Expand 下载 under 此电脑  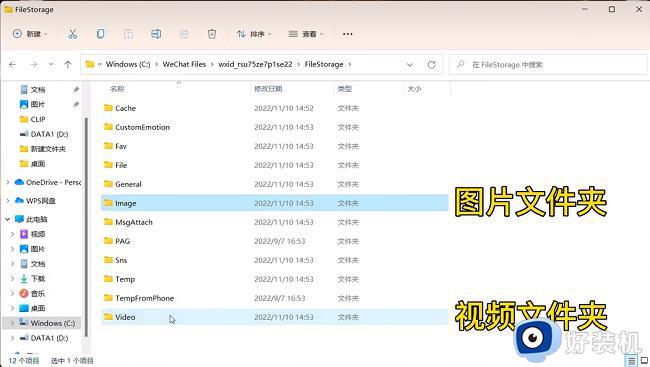(x=12, y=279)
